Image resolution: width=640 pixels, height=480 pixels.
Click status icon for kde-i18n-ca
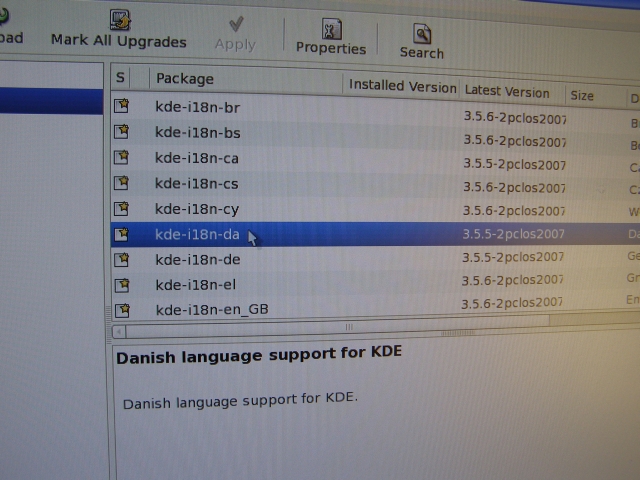(x=122, y=157)
